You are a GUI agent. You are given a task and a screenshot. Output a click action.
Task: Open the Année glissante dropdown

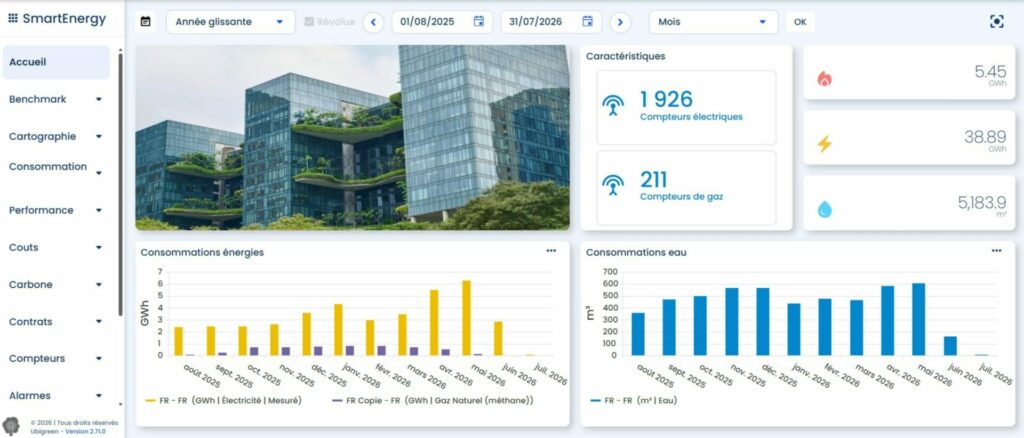point(231,22)
